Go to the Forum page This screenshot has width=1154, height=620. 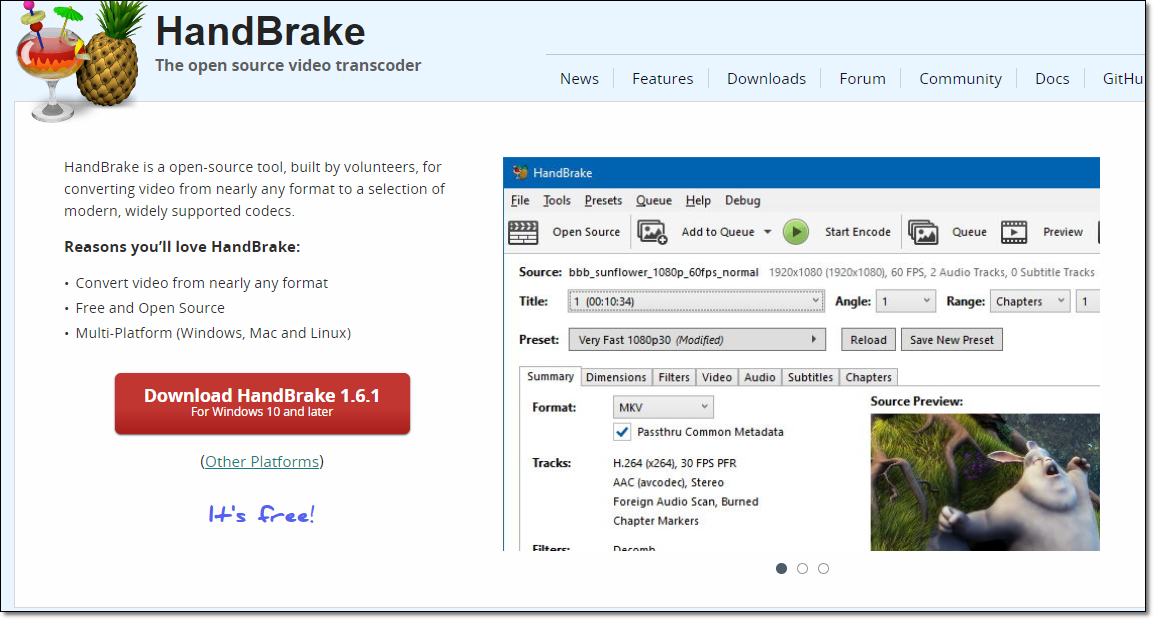click(863, 79)
